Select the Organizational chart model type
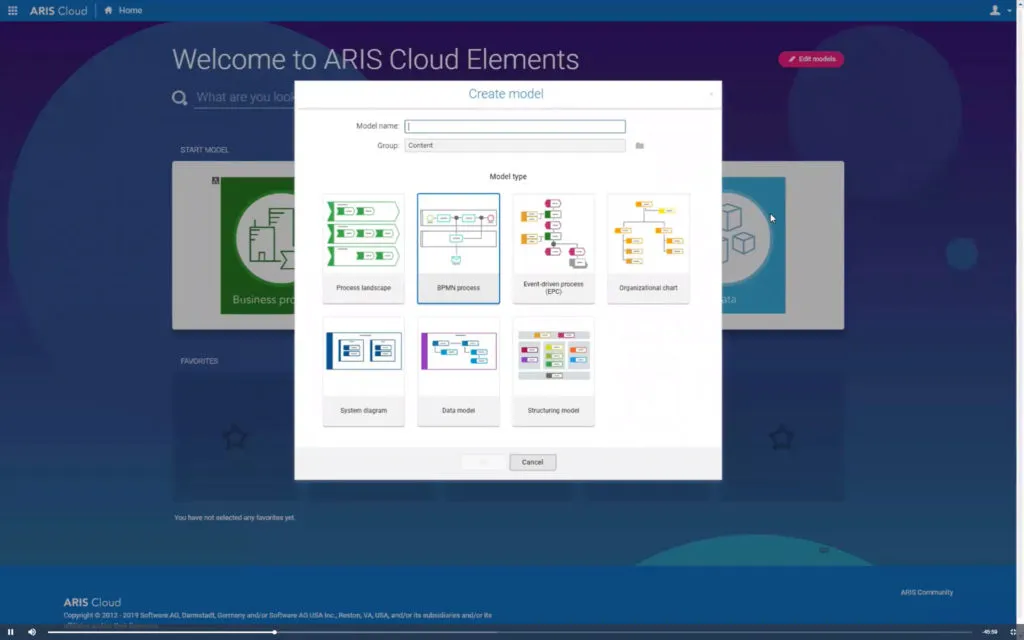 click(x=648, y=248)
